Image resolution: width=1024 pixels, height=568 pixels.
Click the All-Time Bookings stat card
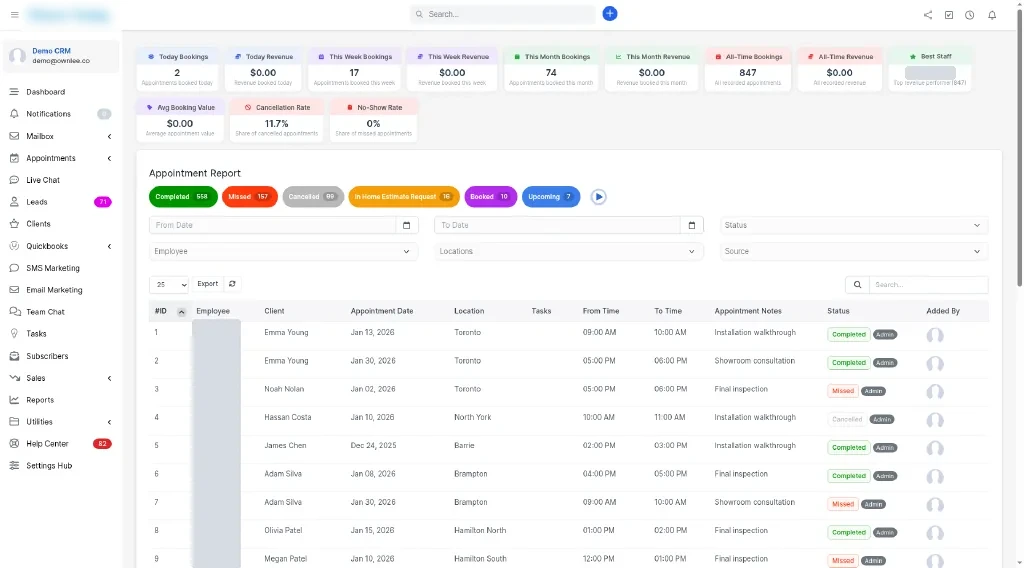tap(748, 69)
